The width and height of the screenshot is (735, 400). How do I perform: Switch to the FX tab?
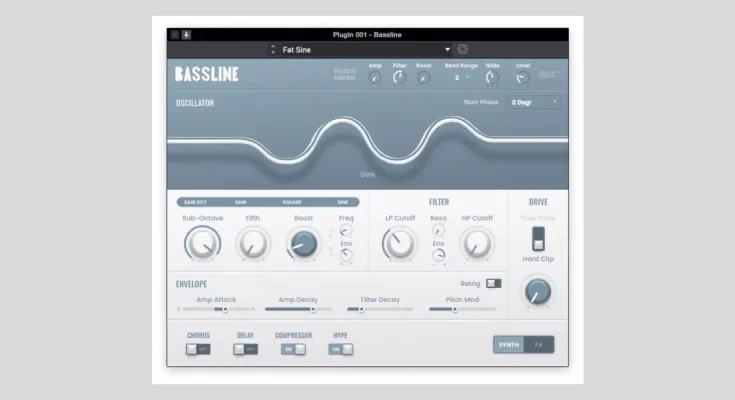[538, 344]
